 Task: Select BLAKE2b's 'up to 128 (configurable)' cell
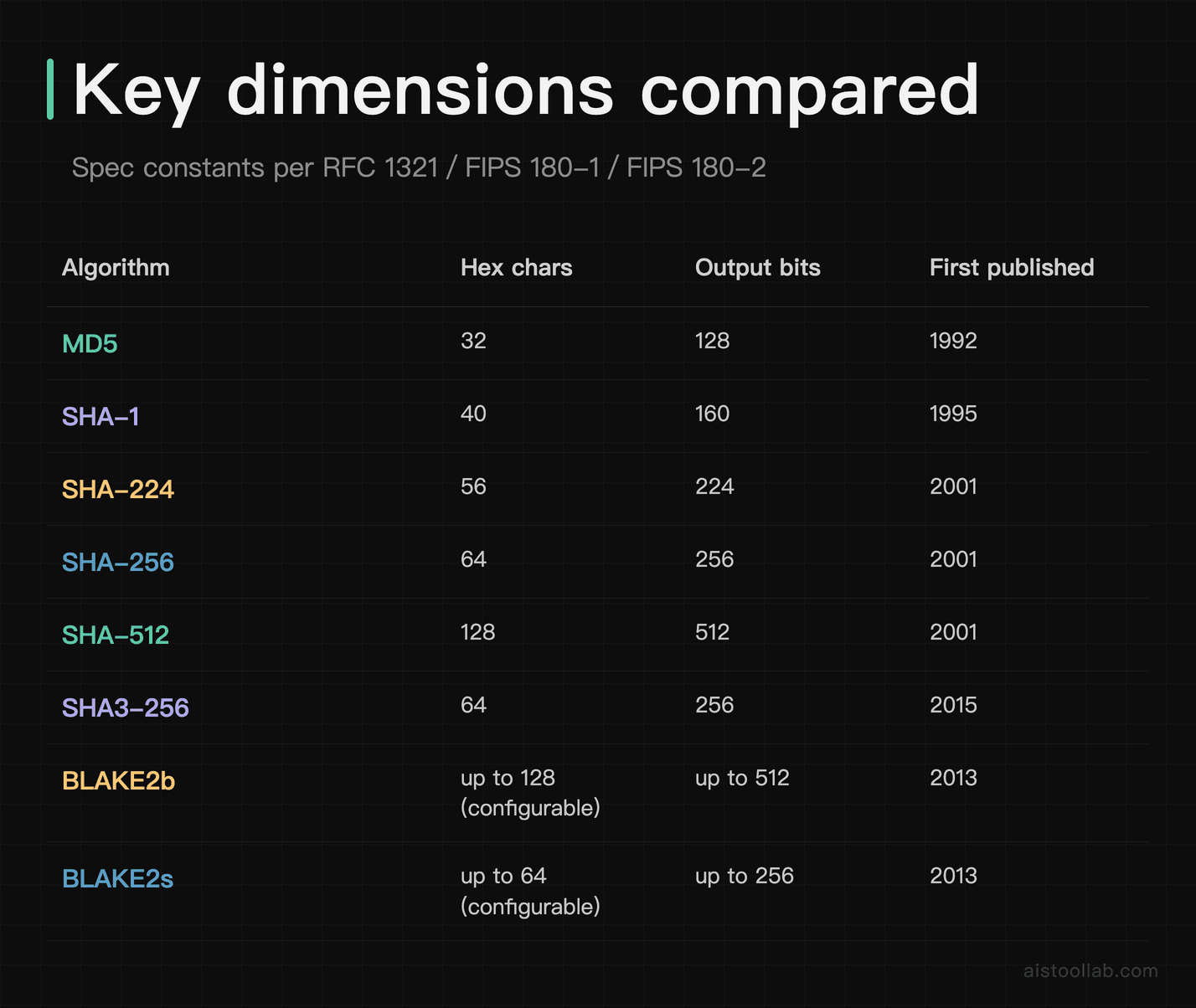pyautogui.click(x=530, y=793)
